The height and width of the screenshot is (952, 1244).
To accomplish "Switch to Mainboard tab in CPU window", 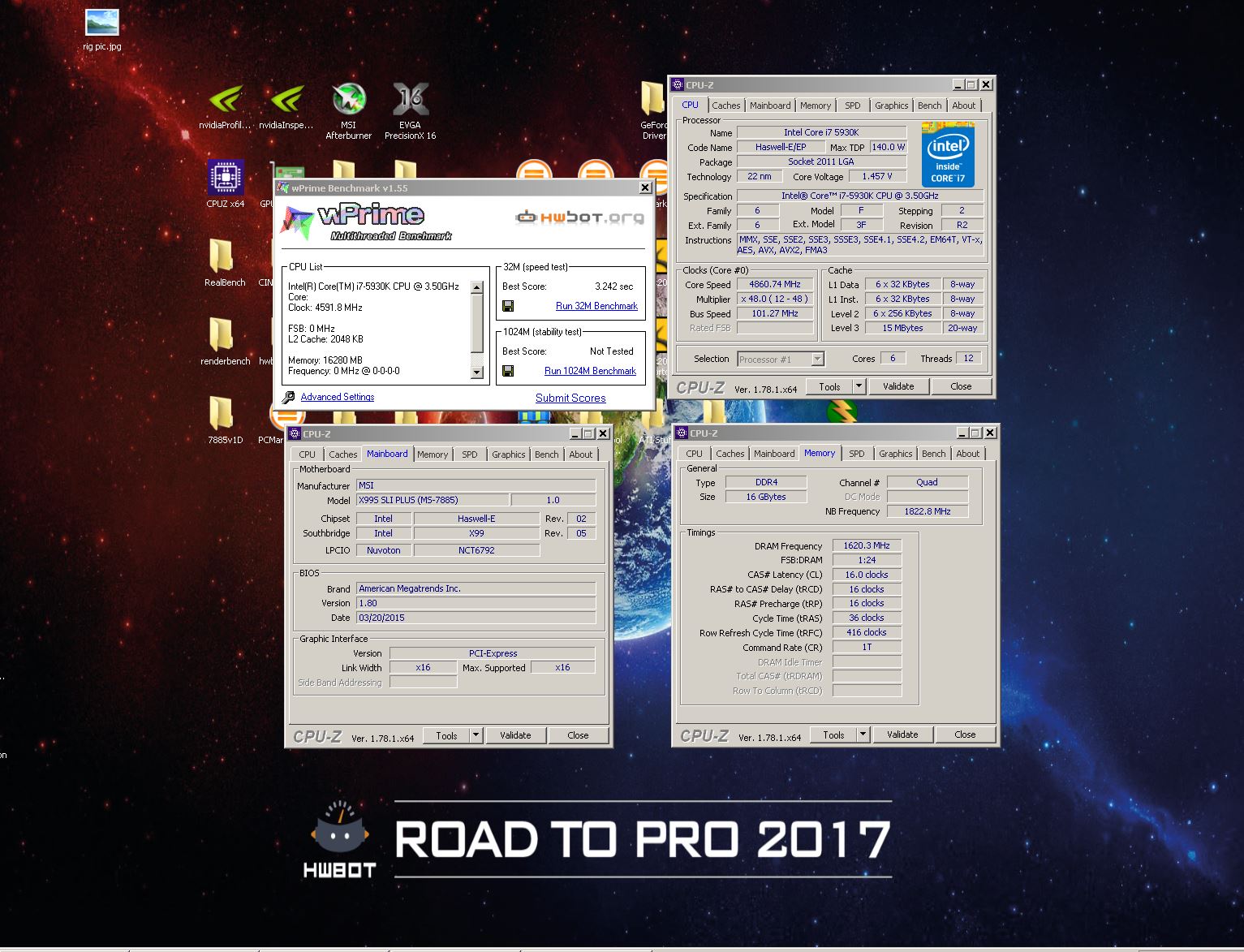I will [770, 106].
